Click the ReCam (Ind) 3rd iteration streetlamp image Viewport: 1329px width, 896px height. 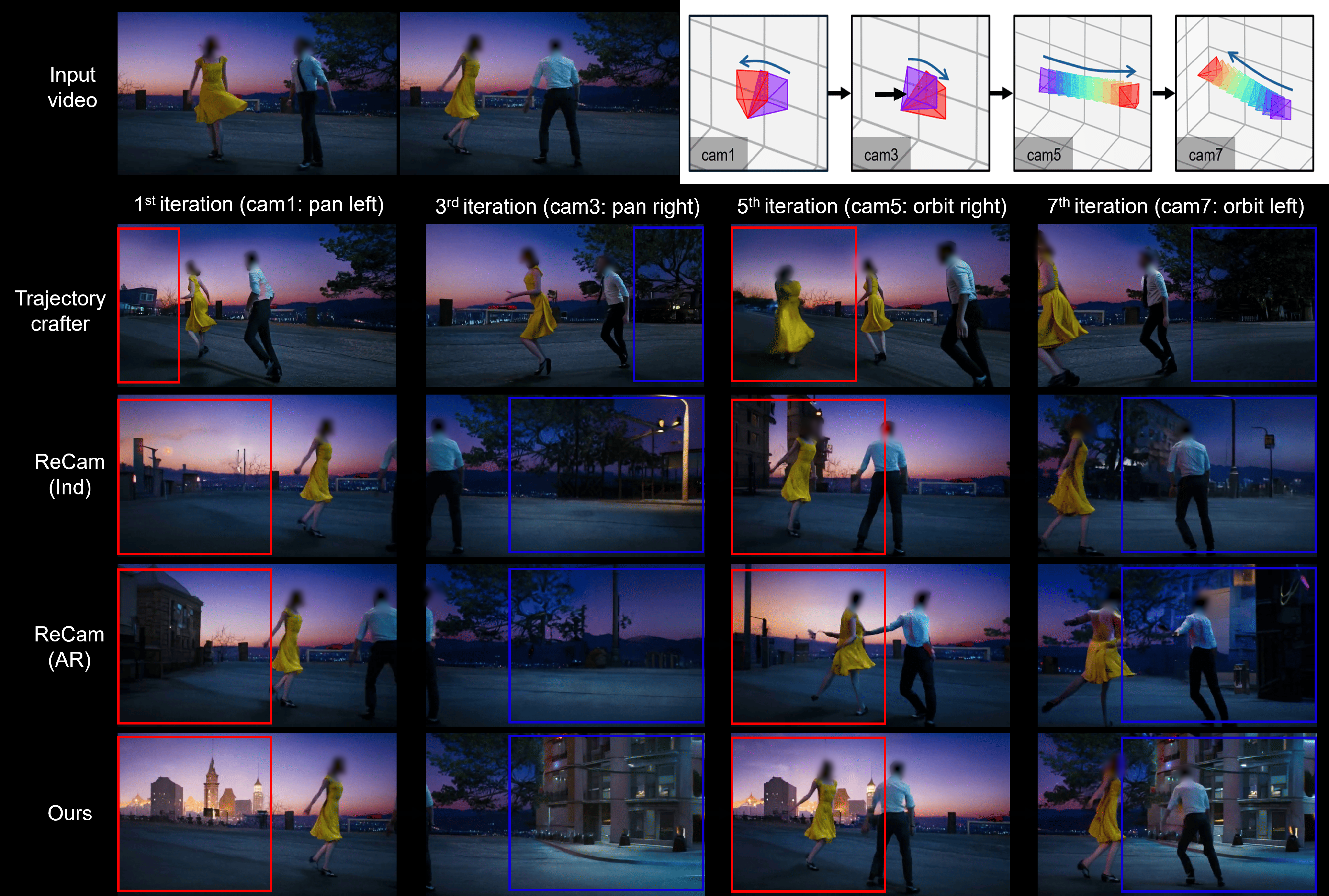tap(564, 475)
